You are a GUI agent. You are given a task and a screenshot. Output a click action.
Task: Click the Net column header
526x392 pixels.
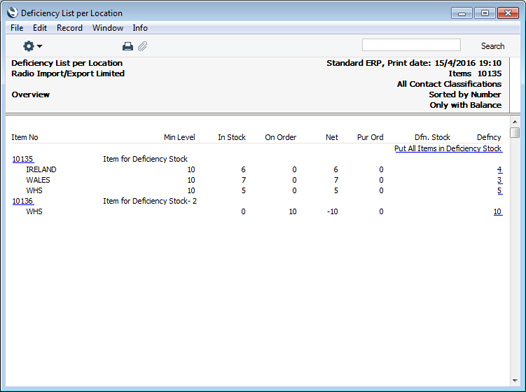coord(331,137)
